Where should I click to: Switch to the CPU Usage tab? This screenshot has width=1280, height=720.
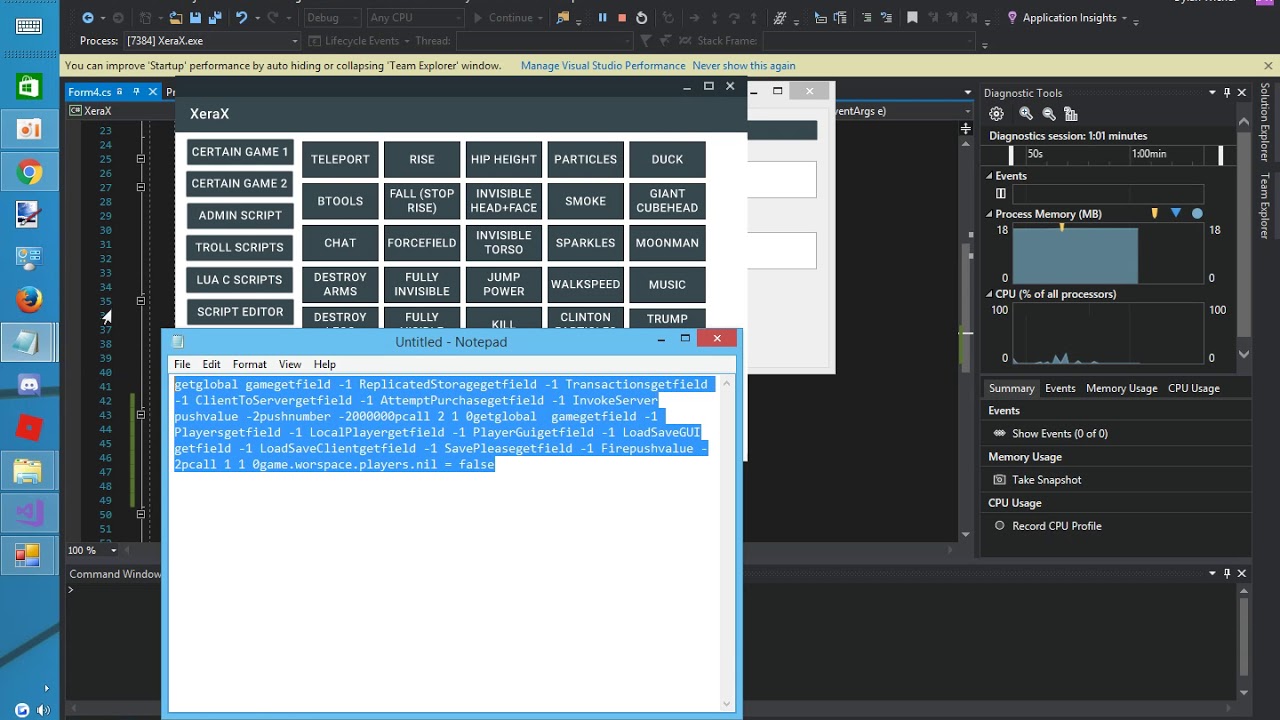coord(1194,388)
